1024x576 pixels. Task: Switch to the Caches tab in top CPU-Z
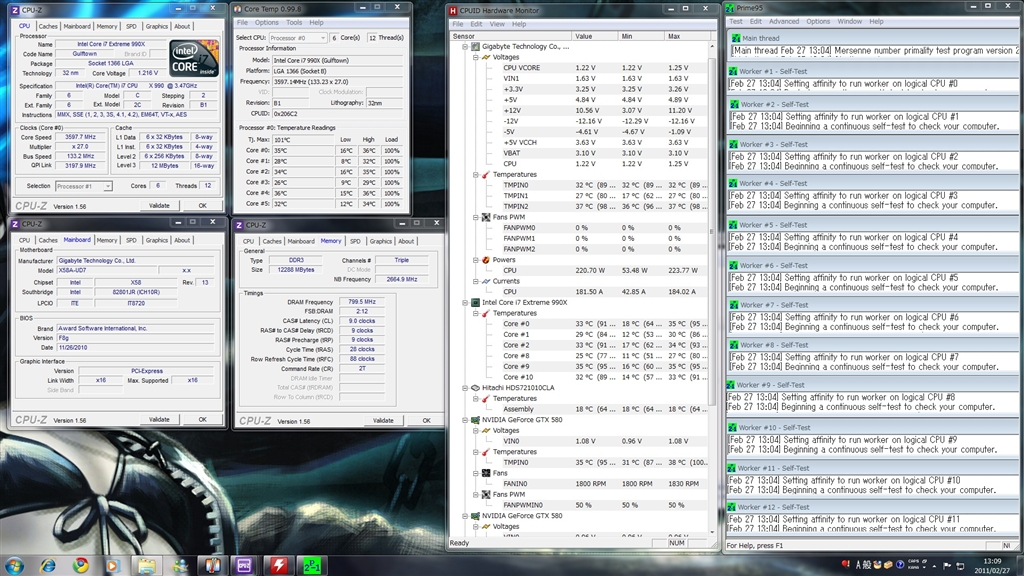(x=48, y=26)
